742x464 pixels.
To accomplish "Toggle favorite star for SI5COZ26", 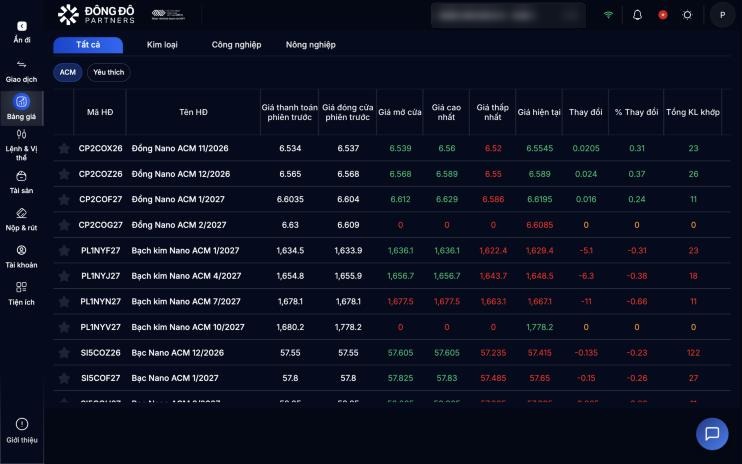I will pos(64,353).
